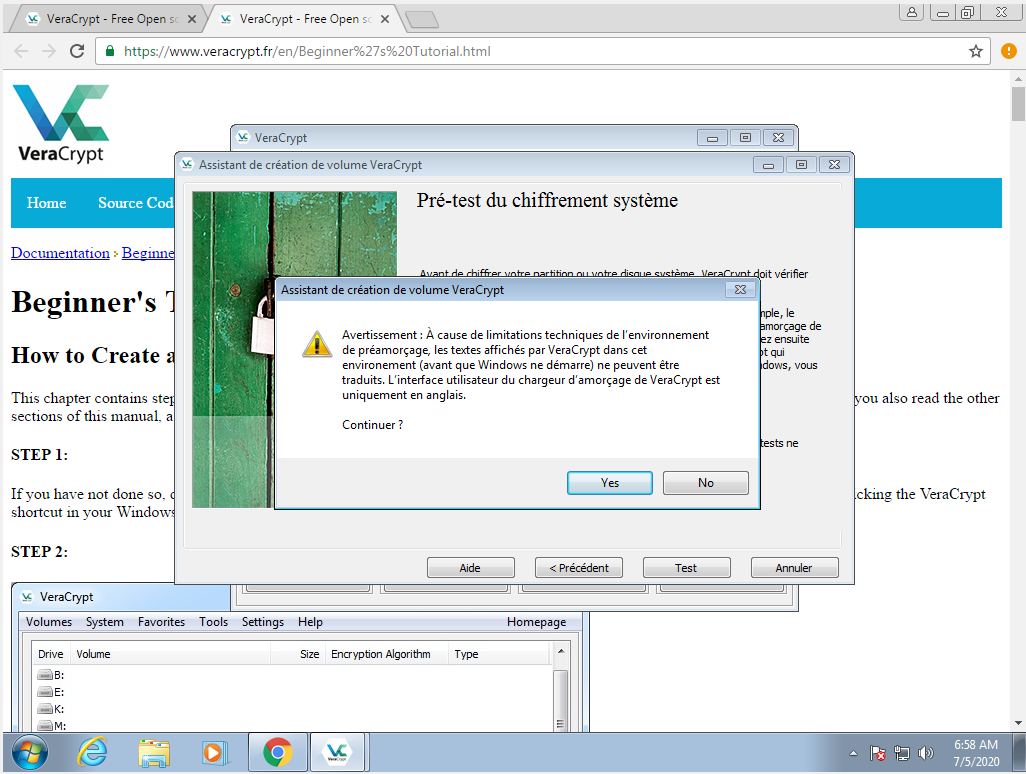Go back in the browser

point(21,51)
